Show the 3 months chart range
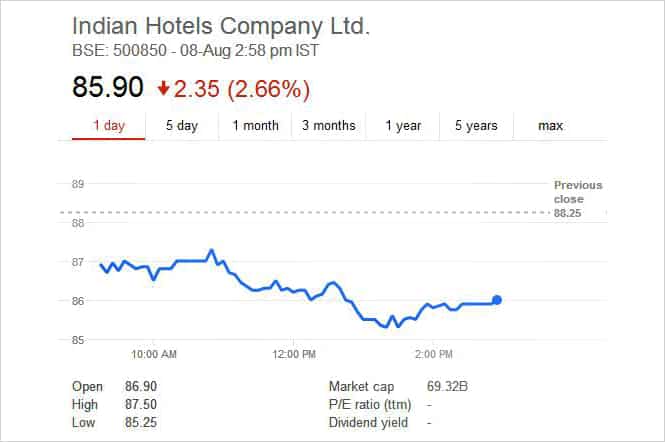Screen dimensions: 665x442 pyautogui.click(x=329, y=126)
